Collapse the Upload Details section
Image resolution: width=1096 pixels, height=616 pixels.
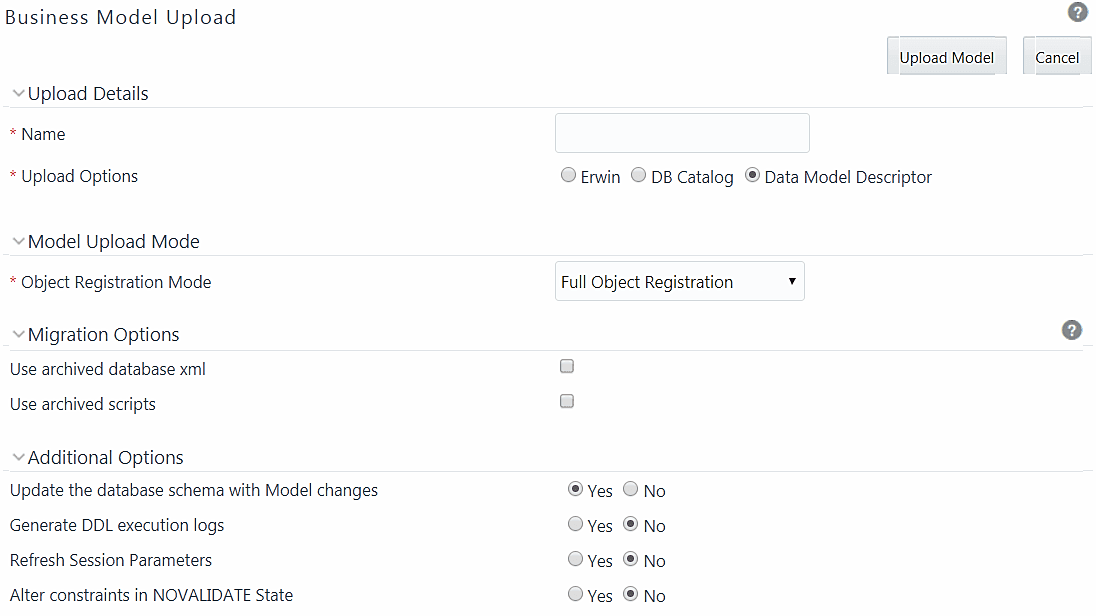pos(18,92)
